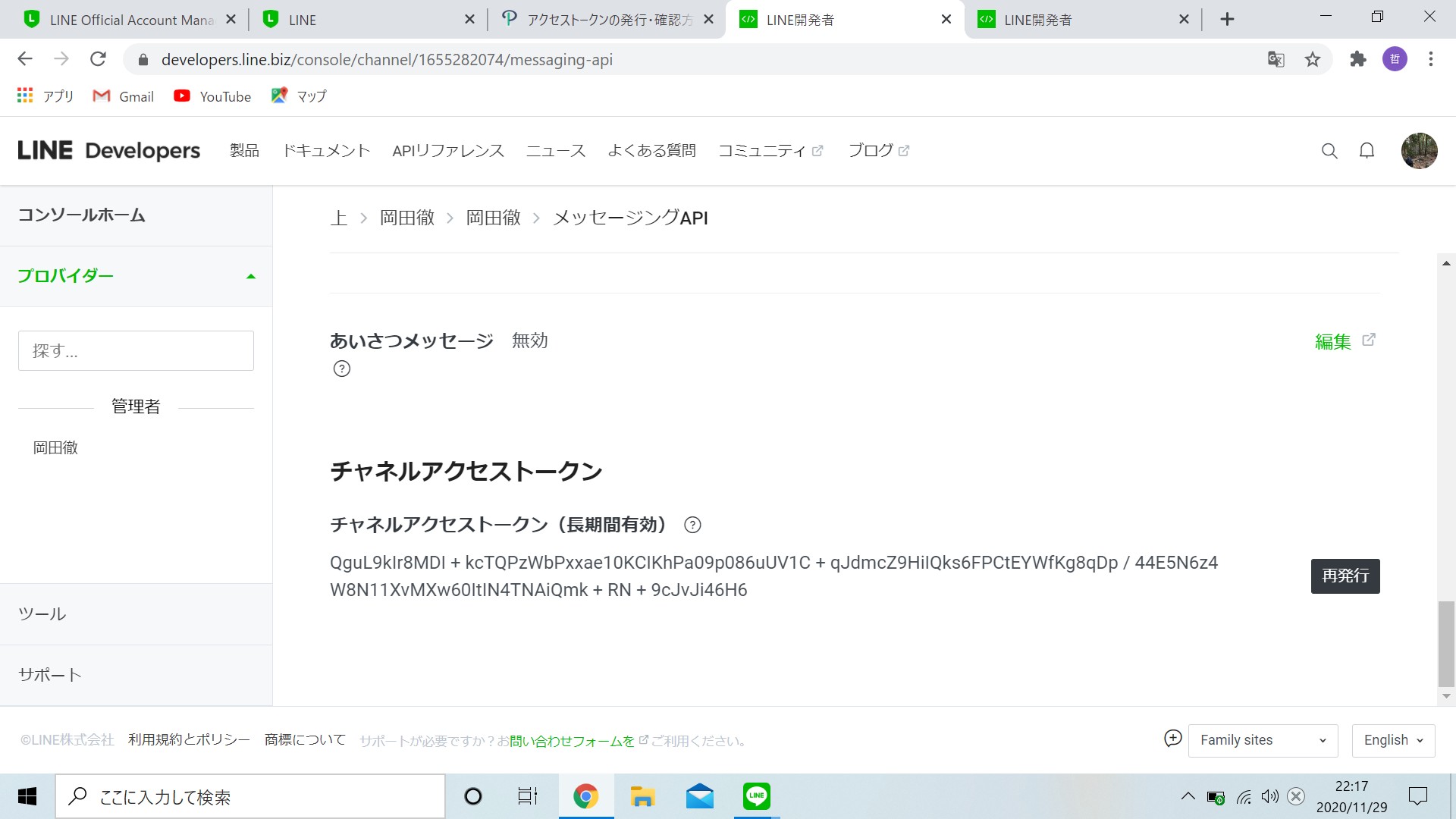1456x819 pixels.
Task: Click Windows taskbar search box
Action: 250,796
